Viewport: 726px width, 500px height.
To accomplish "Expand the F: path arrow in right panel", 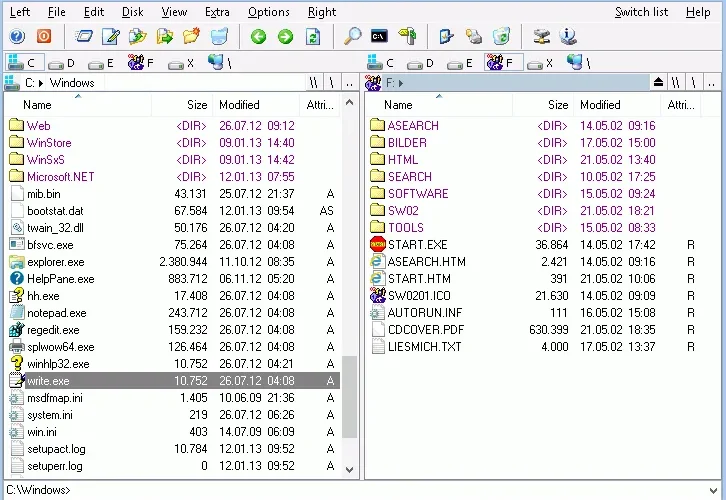I will [x=401, y=83].
